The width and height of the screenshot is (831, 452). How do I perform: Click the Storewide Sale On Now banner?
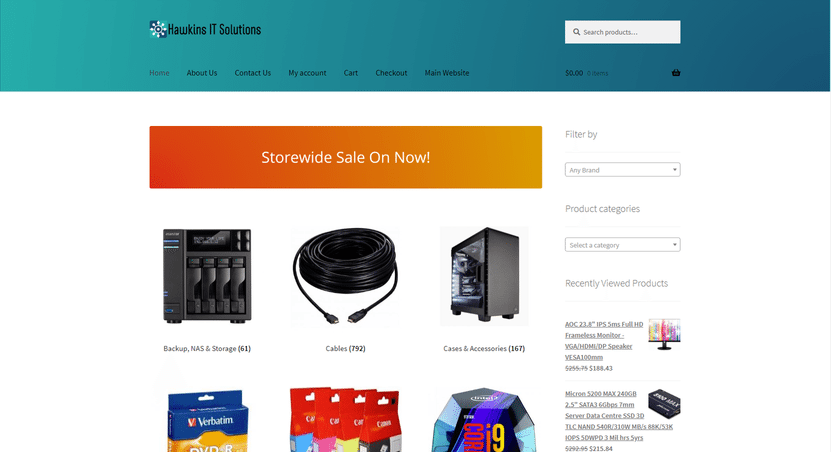point(346,157)
